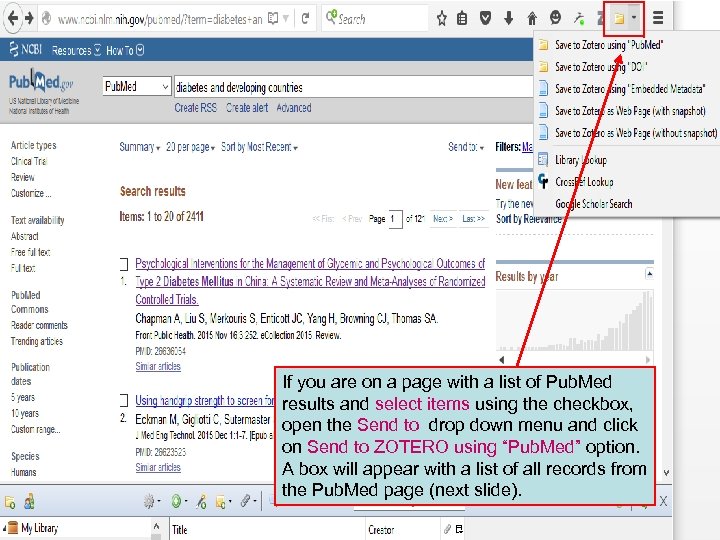Click Zotero new group icon
This screenshot has height=540, width=720.
[x=29, y=502]
